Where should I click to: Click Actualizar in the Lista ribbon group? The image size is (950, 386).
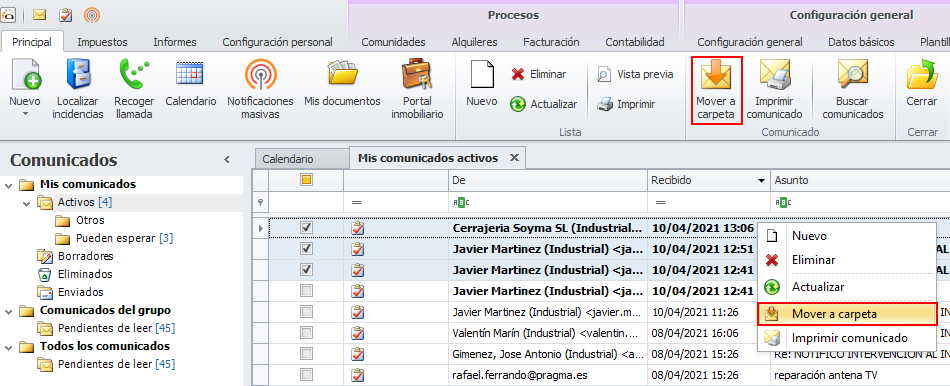tap(543, 104)
